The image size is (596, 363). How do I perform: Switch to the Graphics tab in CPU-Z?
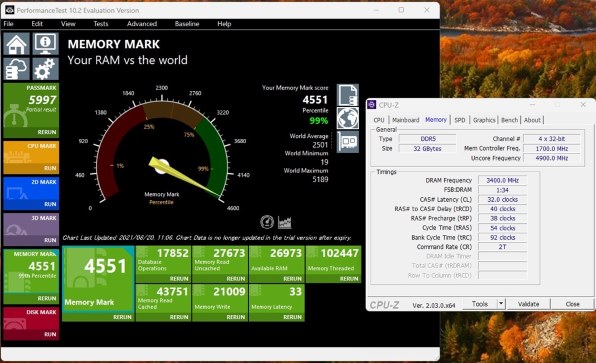coord(484,120)
